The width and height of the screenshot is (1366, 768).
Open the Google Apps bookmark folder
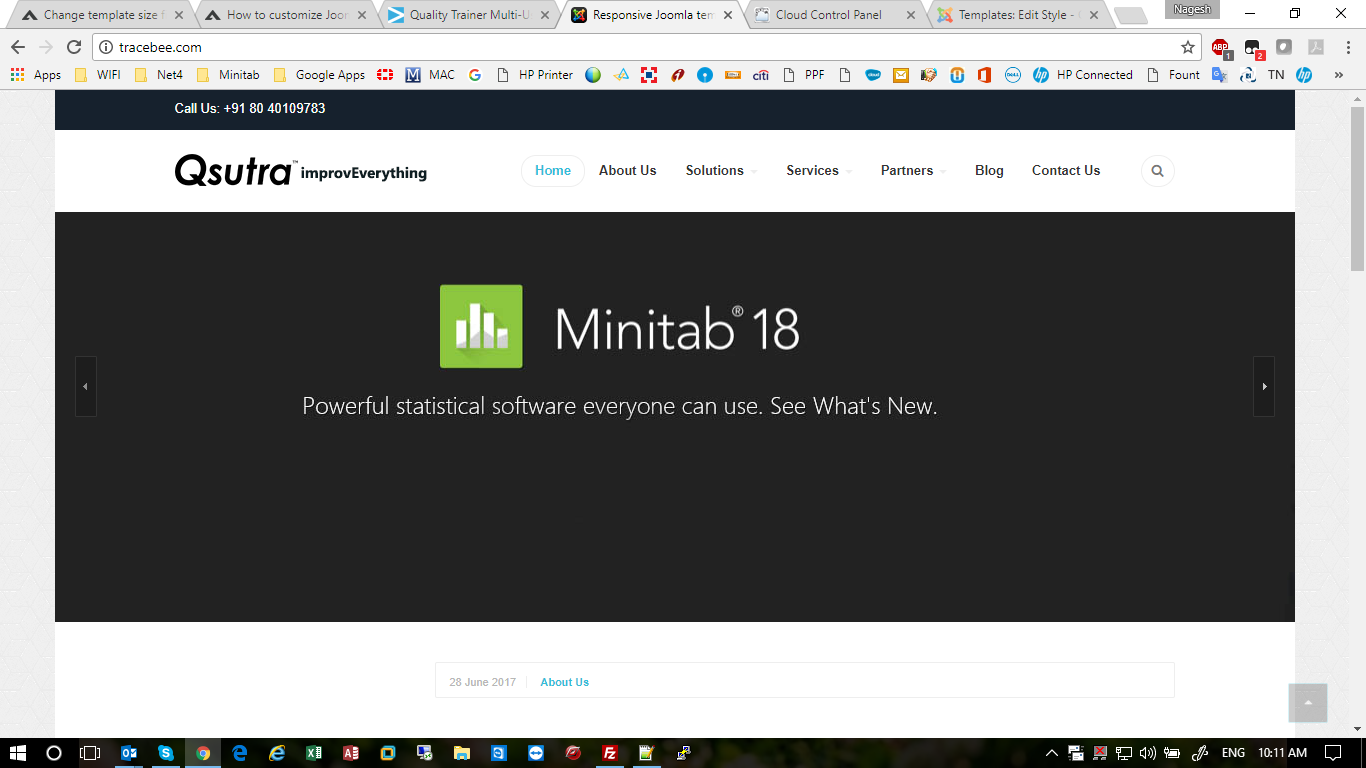pyautogui.click(x=319, y=75)
